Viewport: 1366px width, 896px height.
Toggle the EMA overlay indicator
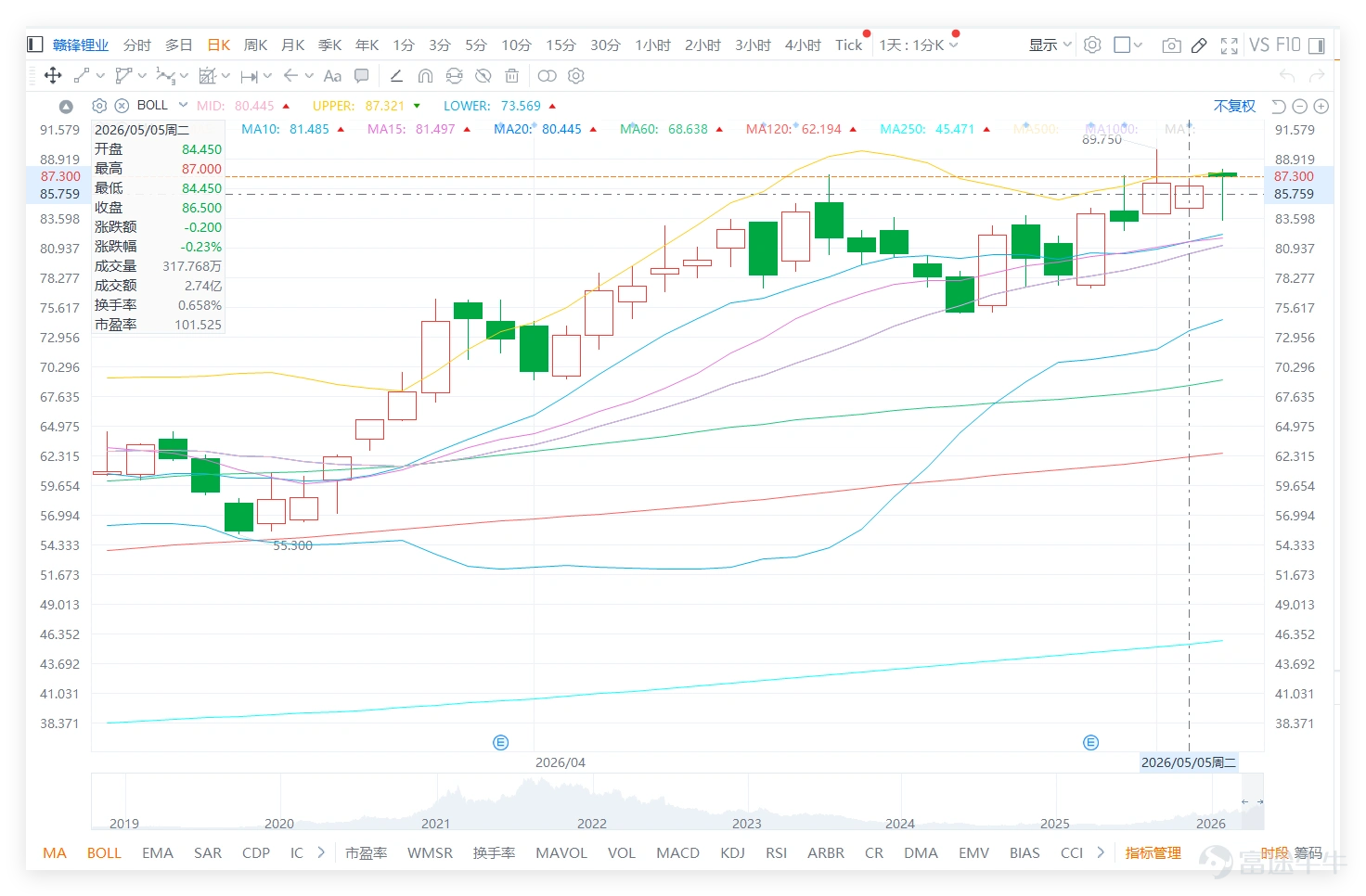158,852
